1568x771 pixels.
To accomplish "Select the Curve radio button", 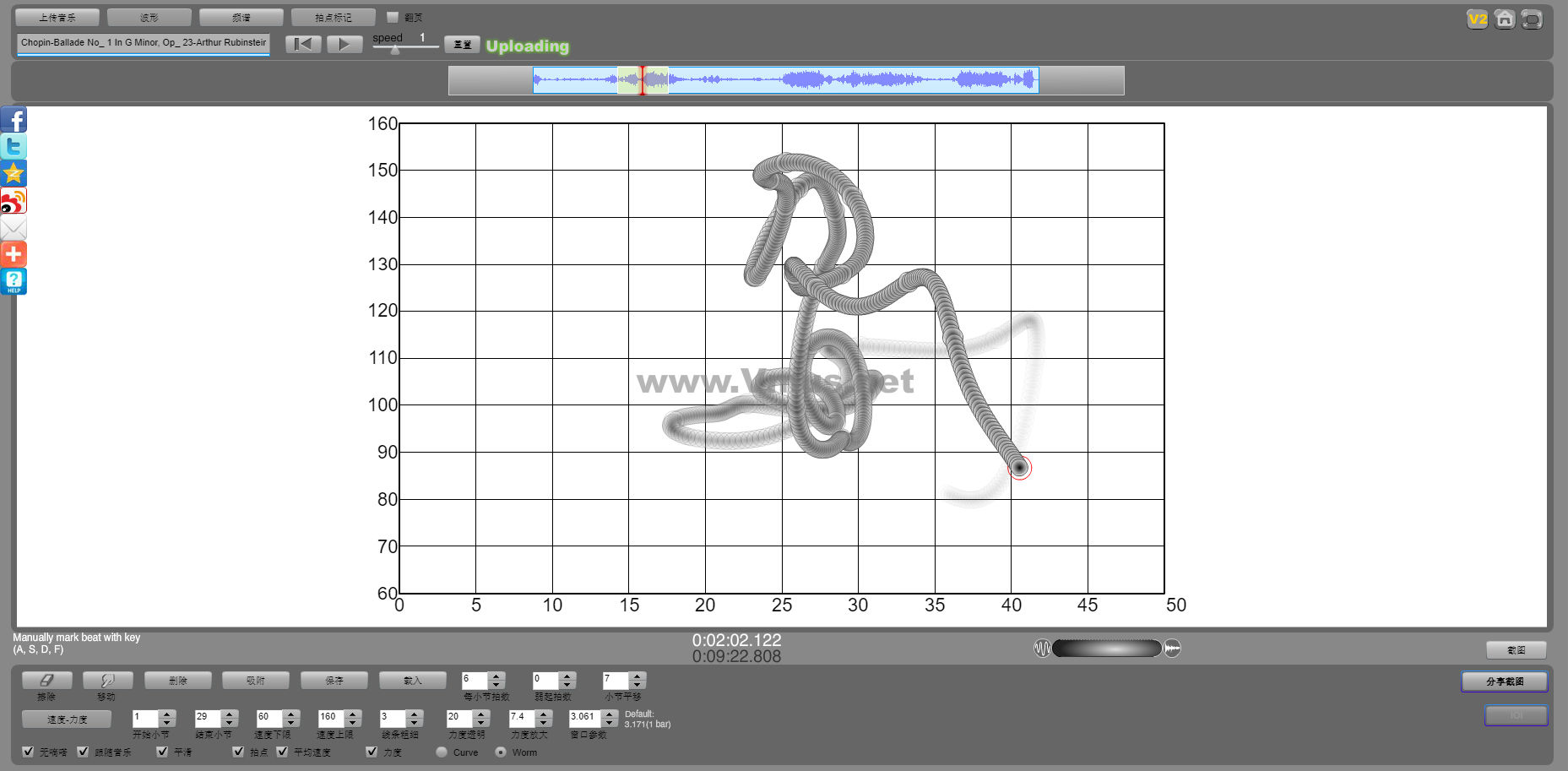I will 442,752.
